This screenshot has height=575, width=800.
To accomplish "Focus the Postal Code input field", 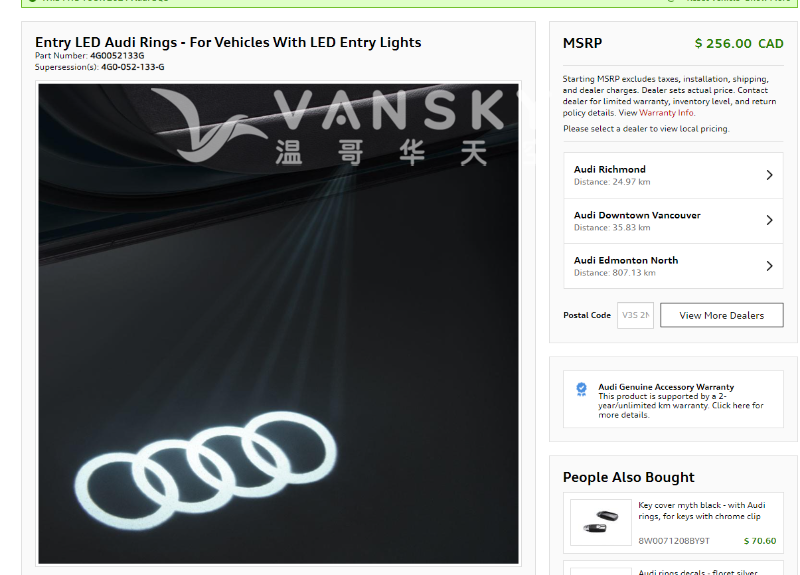I will 635,315.
